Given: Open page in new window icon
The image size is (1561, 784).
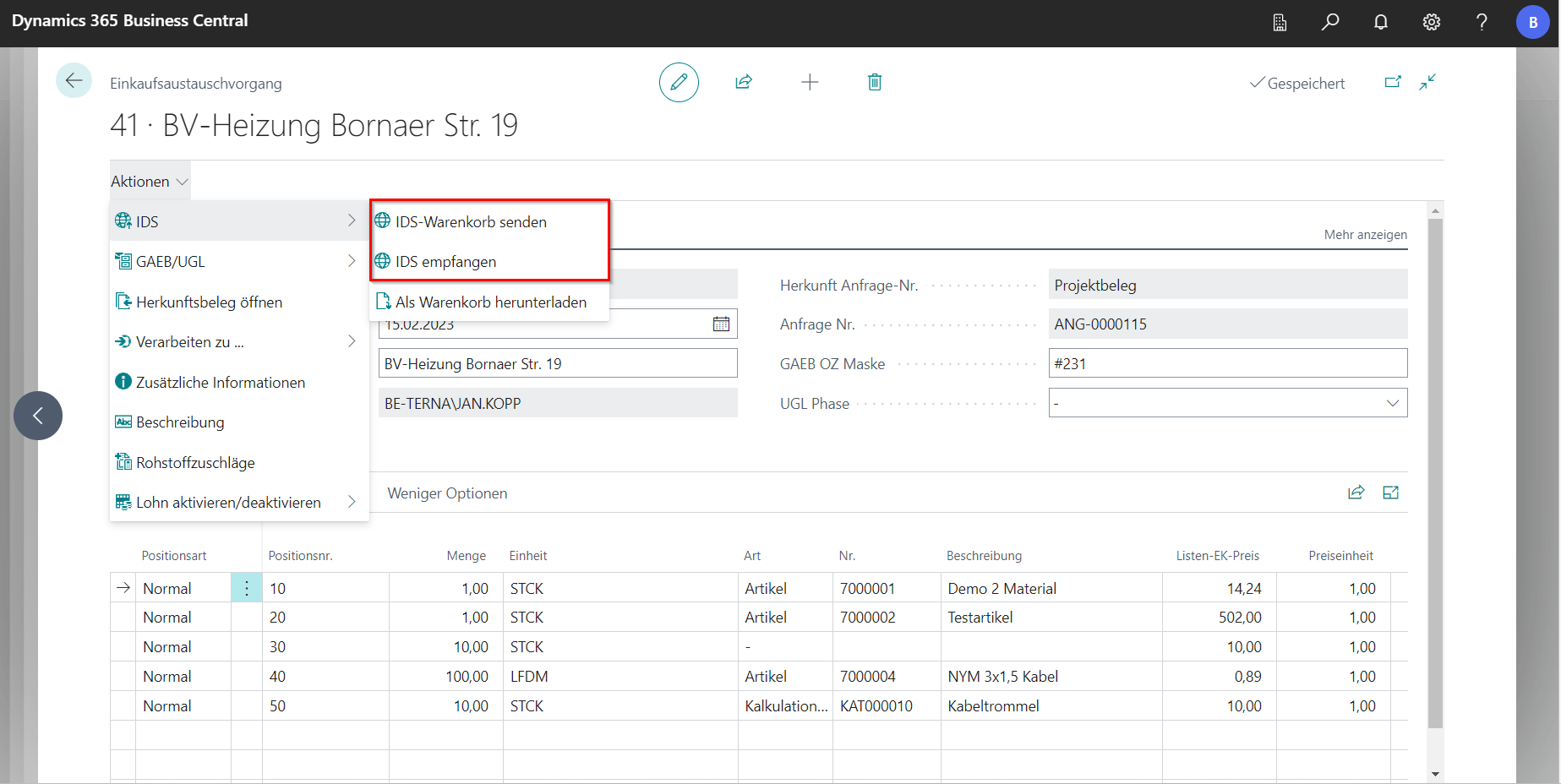Looking at the screenshot, I should click(x=1393, y=82).
